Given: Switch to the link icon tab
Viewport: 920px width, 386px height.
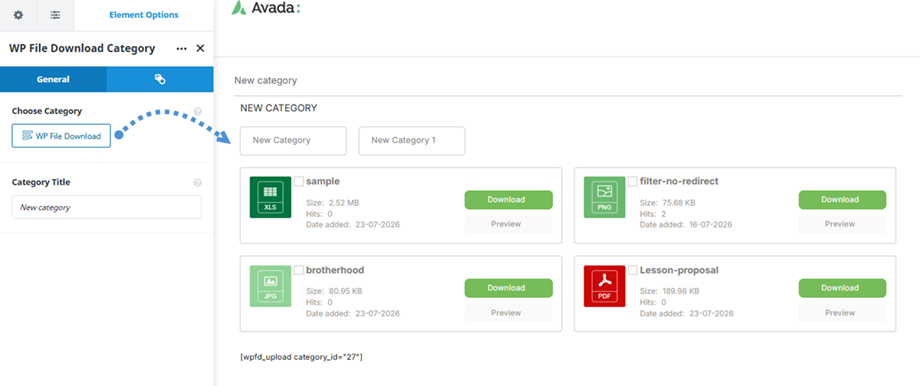Looking at the screenshot, I should (160, 79).
